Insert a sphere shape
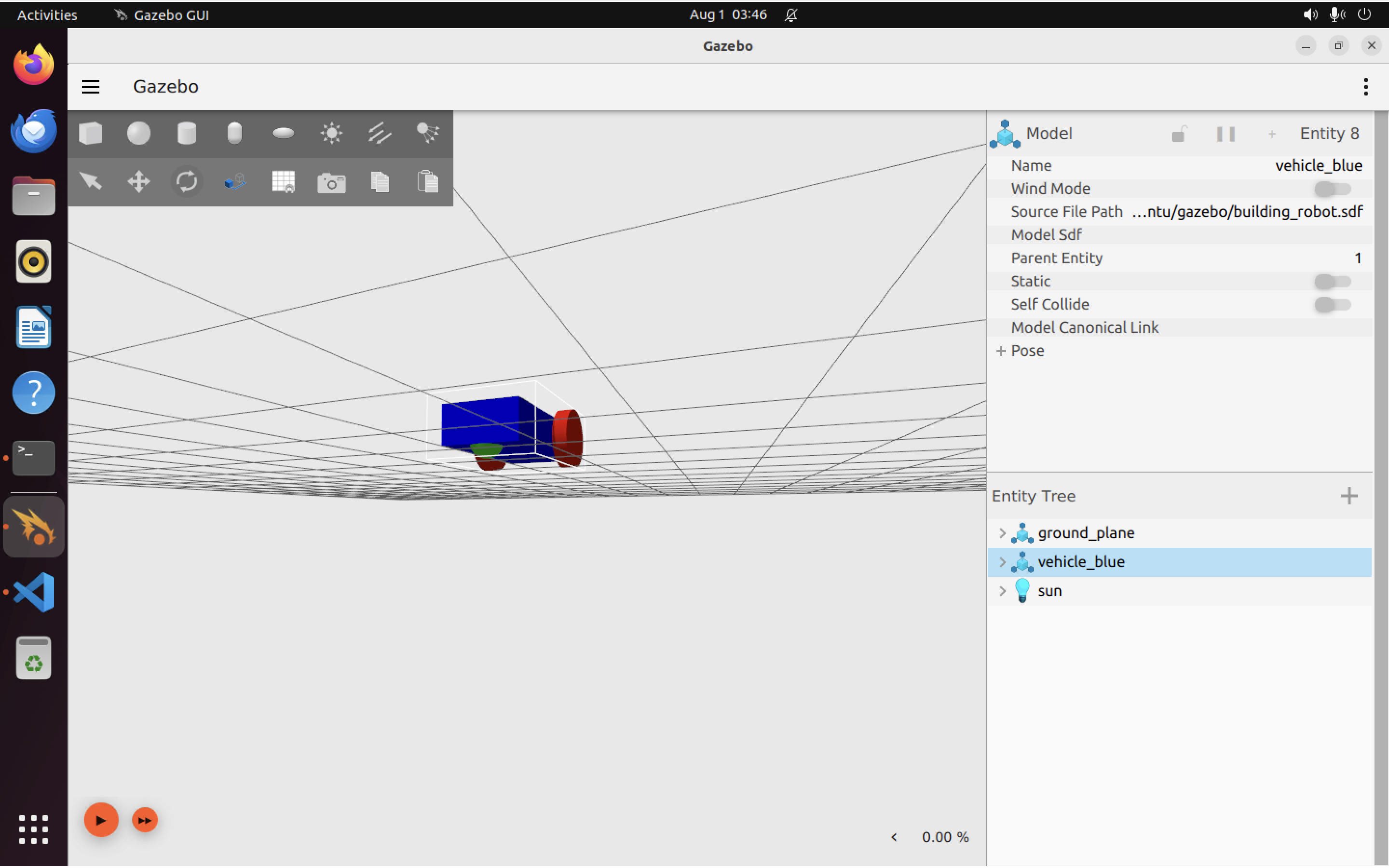1389x868 pixels. coord(138,133)
